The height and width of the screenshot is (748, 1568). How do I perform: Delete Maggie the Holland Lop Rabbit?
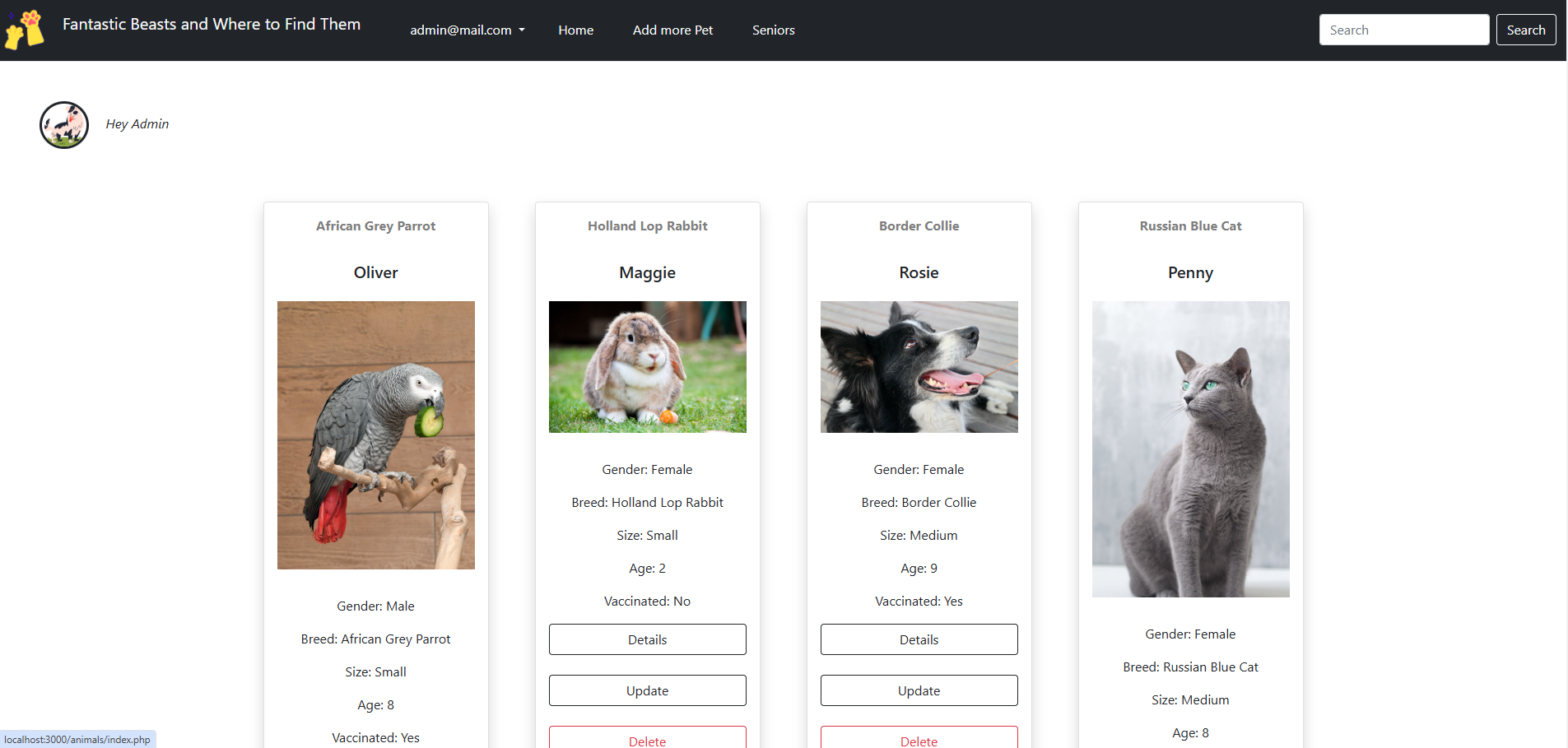pyautogui.click(x=648, y=737)
